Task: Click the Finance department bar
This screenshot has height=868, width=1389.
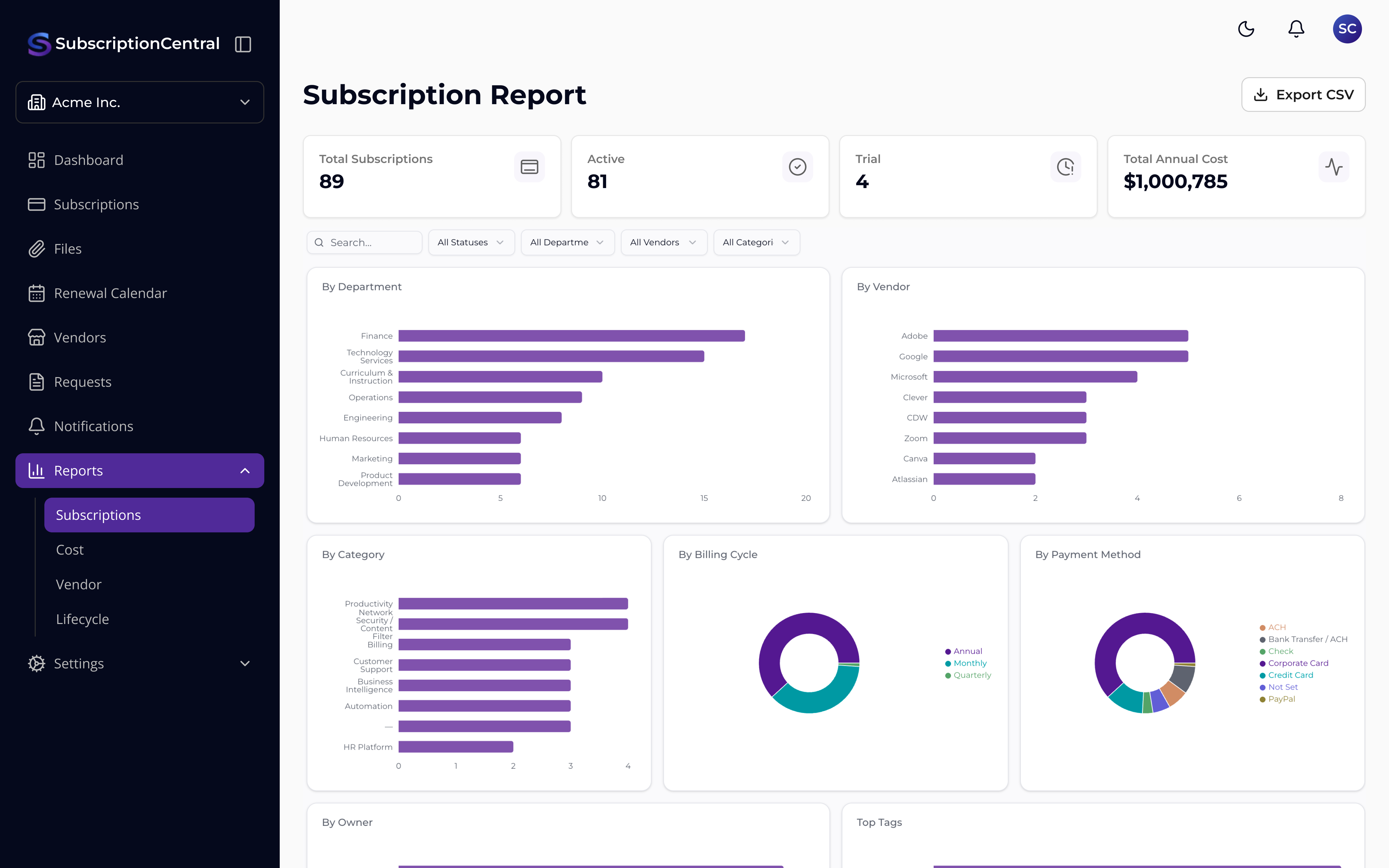Action: (x=572, y=336)
